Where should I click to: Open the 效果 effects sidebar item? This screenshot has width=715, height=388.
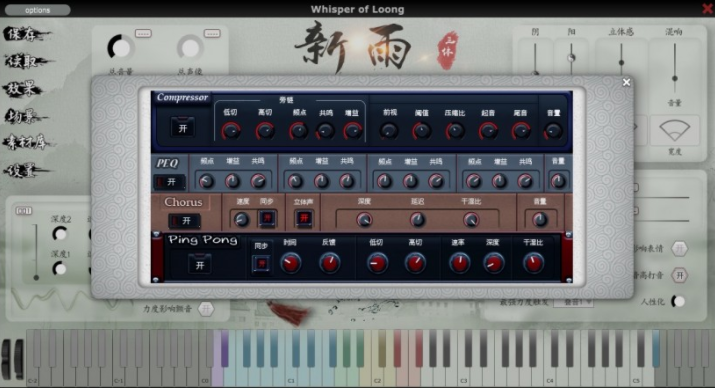coord(23,88)
